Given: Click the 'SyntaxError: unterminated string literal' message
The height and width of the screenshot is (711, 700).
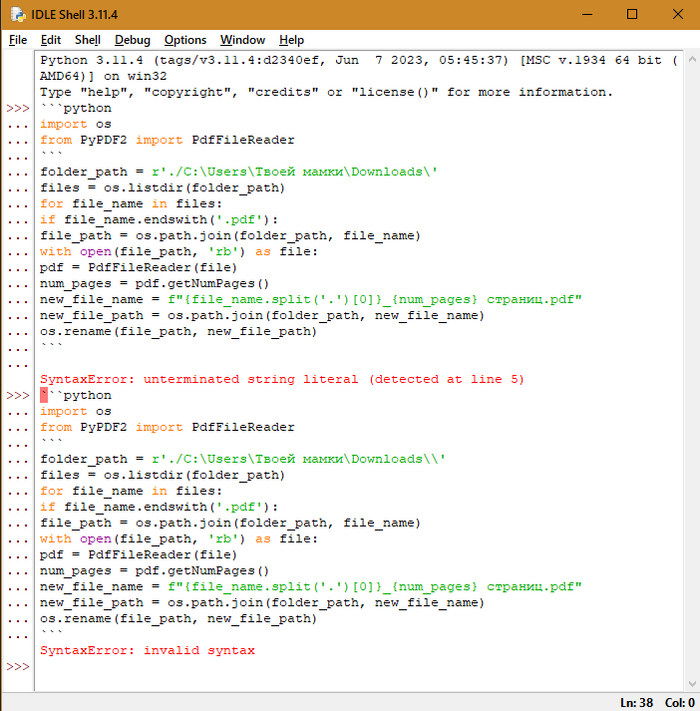Looking at the screenshot, I should click(282, 379).
